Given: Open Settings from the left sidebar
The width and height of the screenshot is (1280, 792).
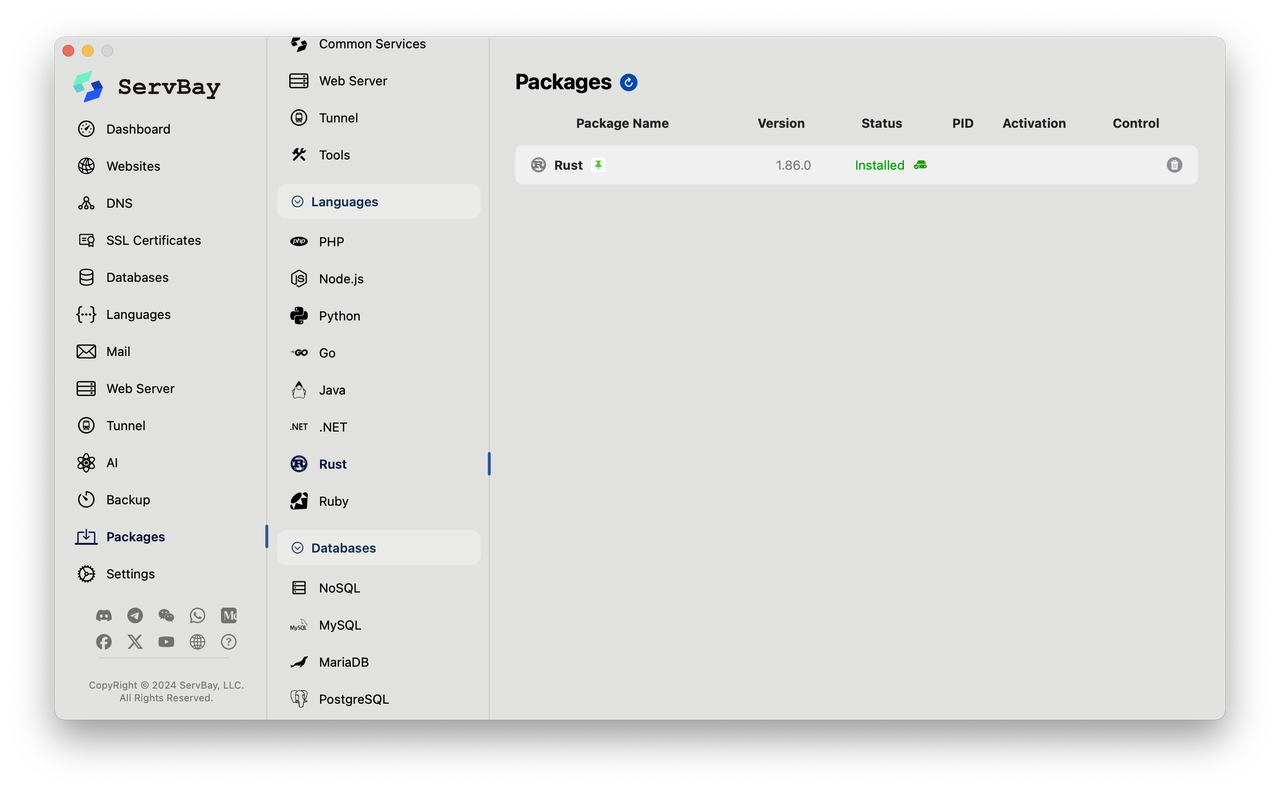Looking at the screenshot, I should tap(130, 574).
